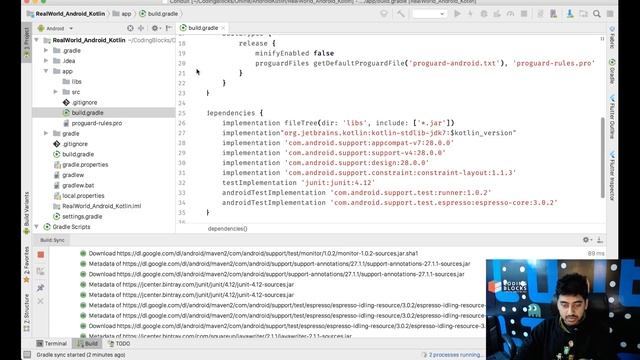The width and height of the screenshot is (640, 360).
Task: Open the Build Variants side tab
Action: tap(27, 212)
